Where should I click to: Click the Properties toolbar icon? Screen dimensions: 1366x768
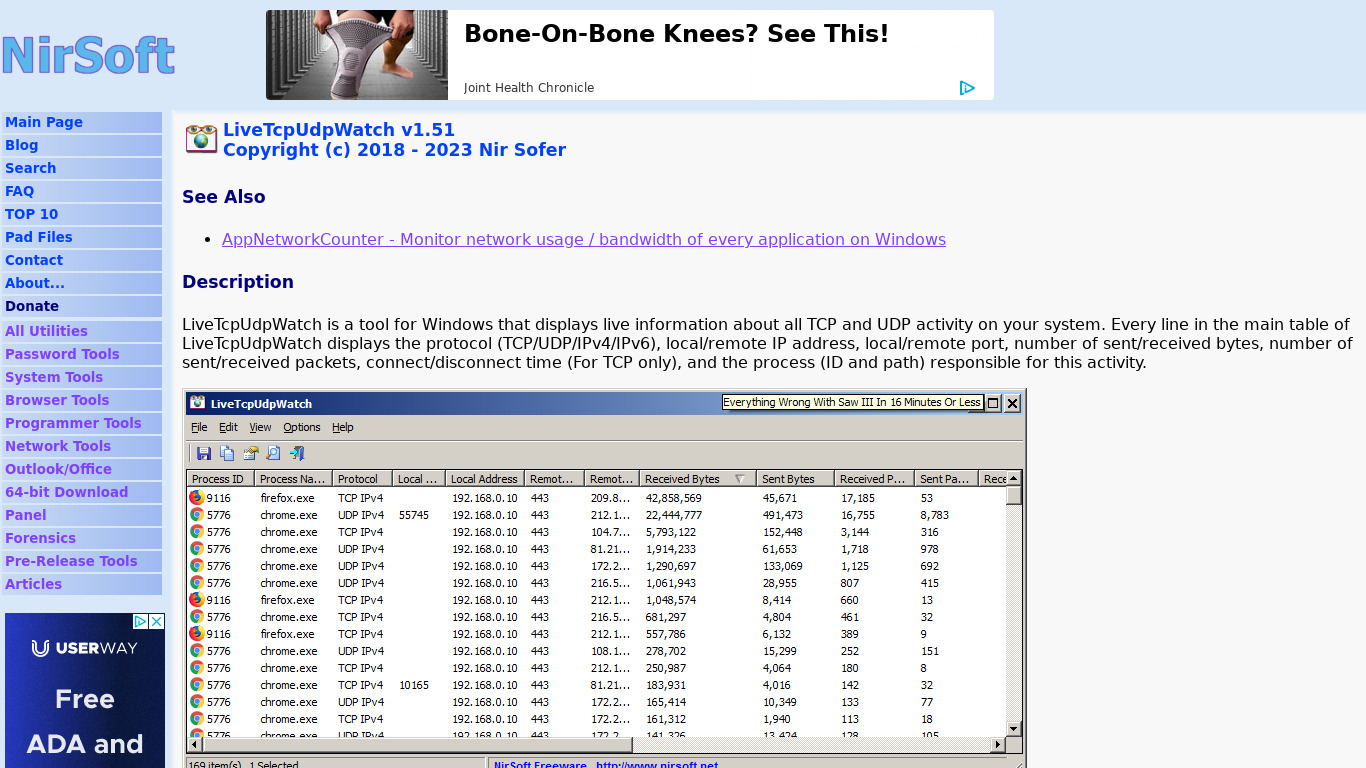tap(250, 453)
